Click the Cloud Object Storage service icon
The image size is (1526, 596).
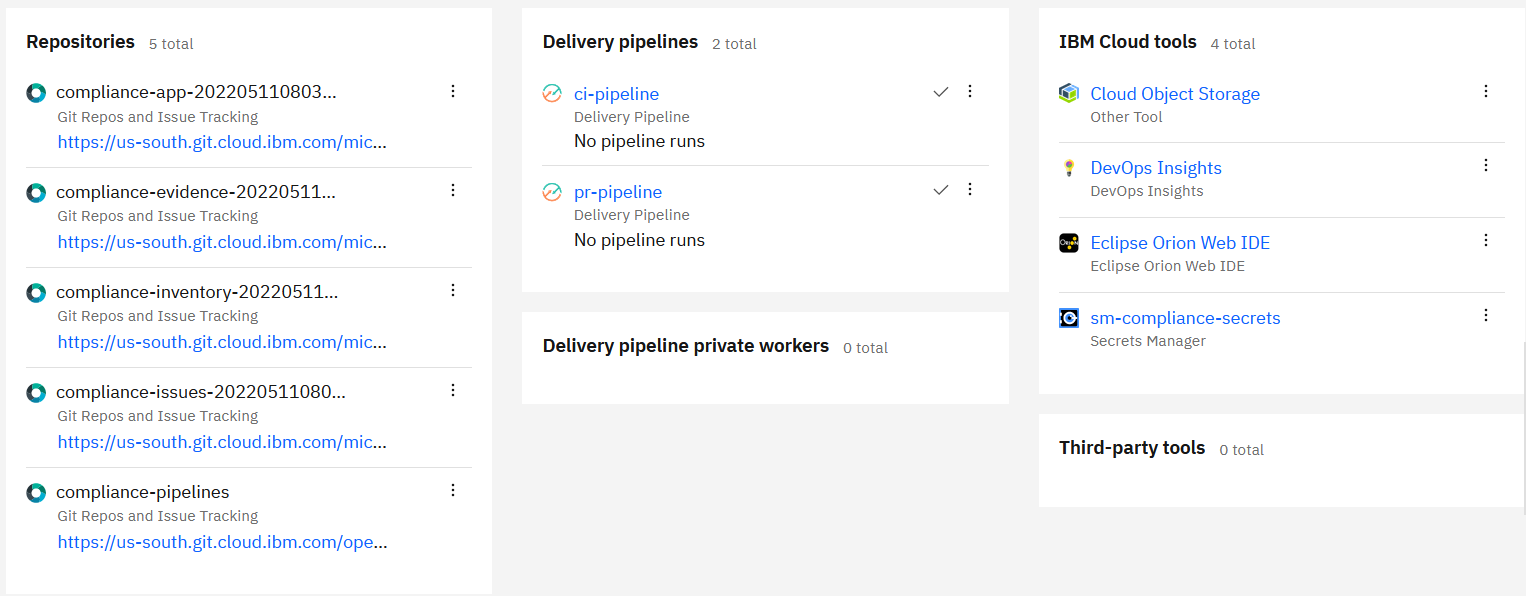[1068, 92]
